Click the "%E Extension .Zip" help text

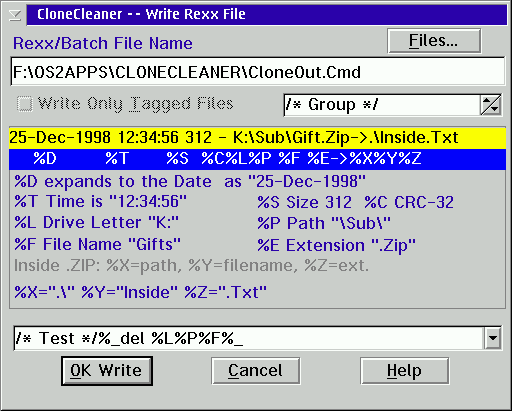pyautogui.click(x=336, y=246)
